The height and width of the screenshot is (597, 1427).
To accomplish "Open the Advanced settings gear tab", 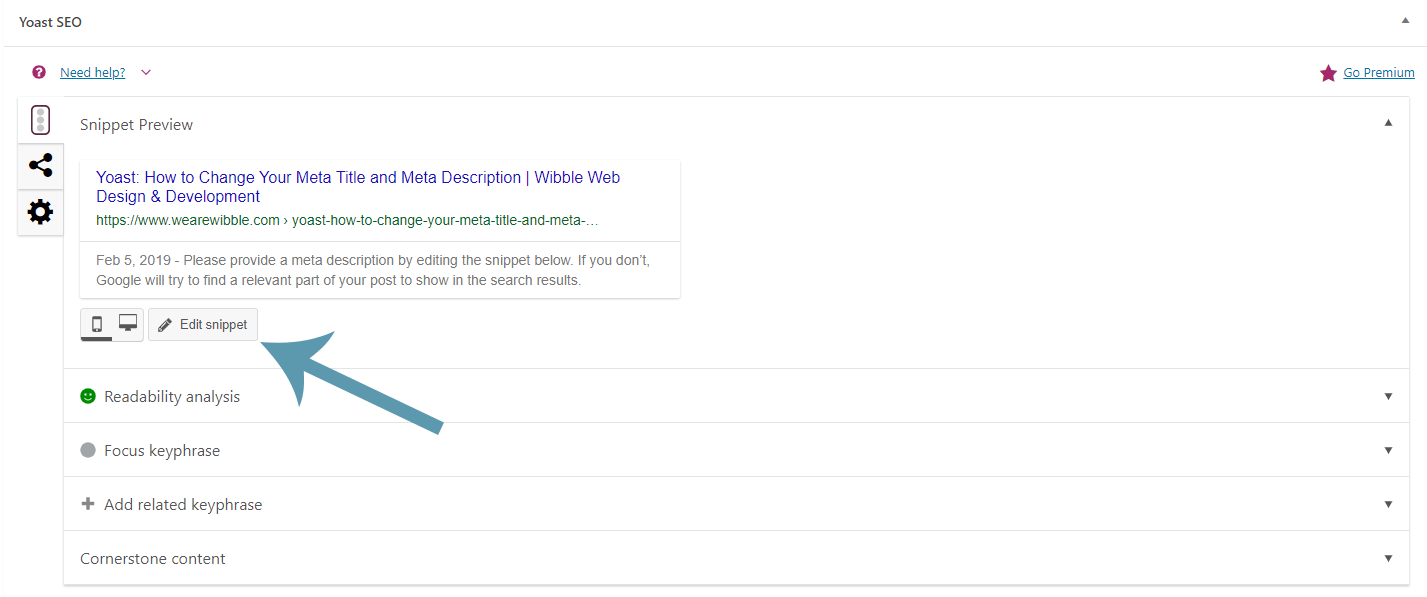I will click(x=40, y=212).
